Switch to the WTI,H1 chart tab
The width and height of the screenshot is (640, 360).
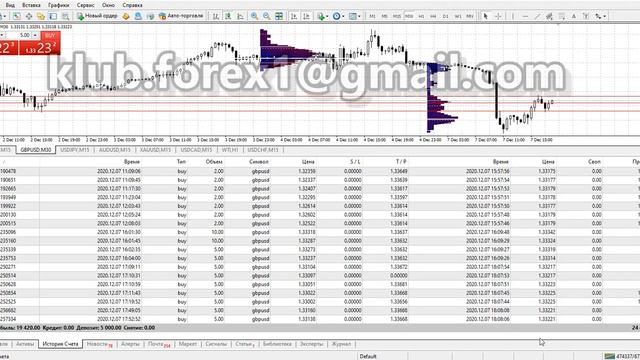230,150
